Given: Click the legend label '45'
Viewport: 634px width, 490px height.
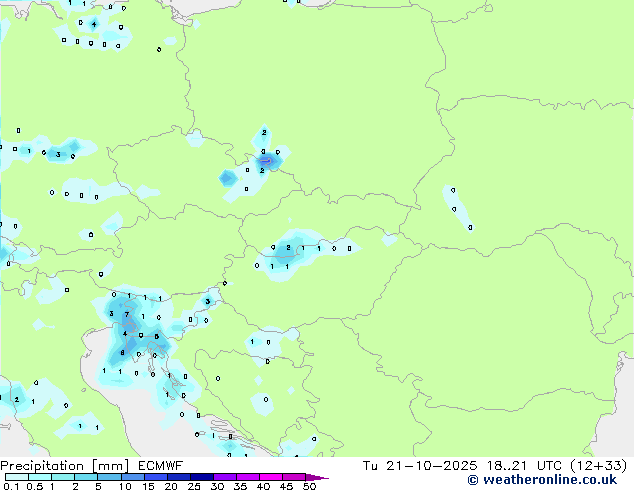Looking at the screenshot, I should 286,486.
